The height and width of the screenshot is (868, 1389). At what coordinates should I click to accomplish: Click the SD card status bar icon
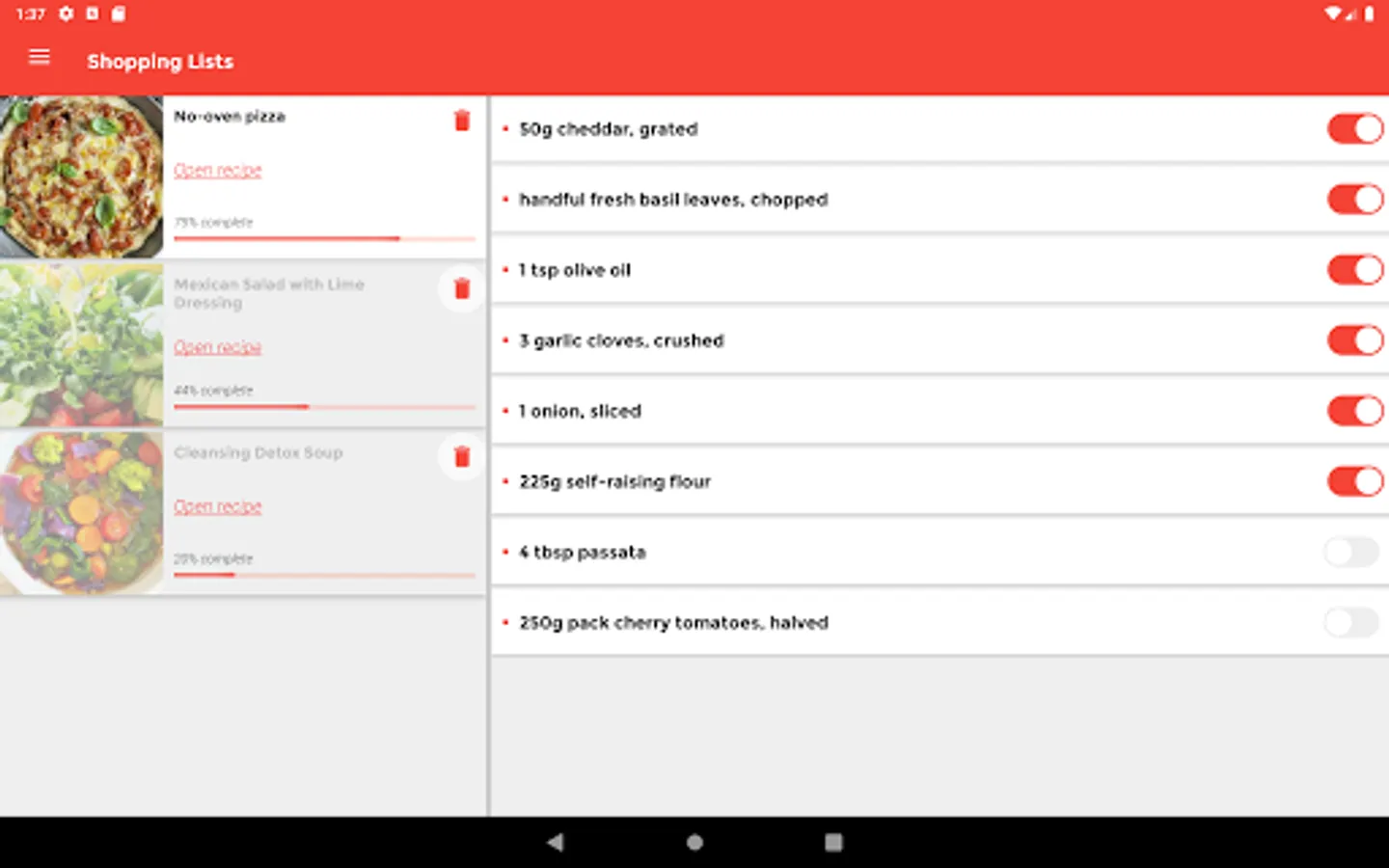pyautogui.click(x=118, y=14)
